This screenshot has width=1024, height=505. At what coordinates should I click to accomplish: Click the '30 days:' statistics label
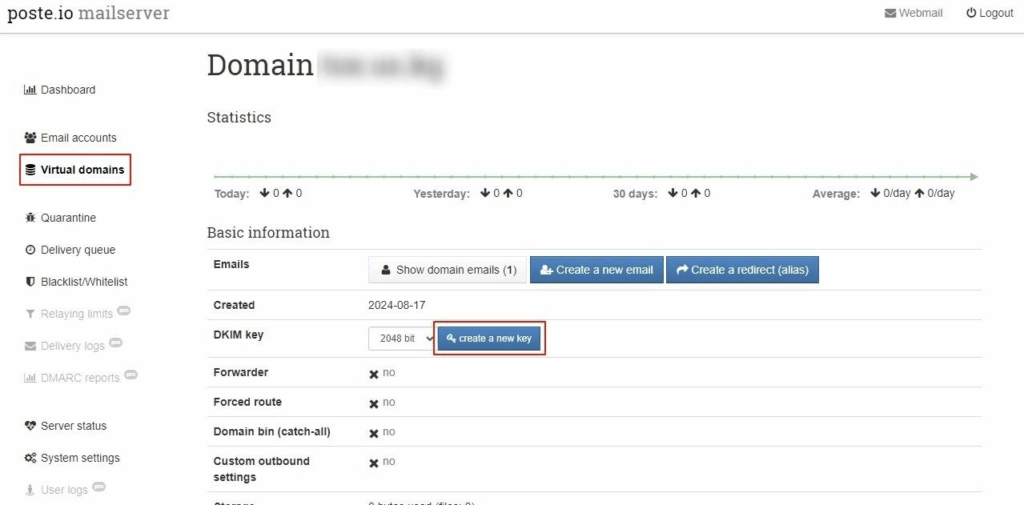(x=635, y=194)
